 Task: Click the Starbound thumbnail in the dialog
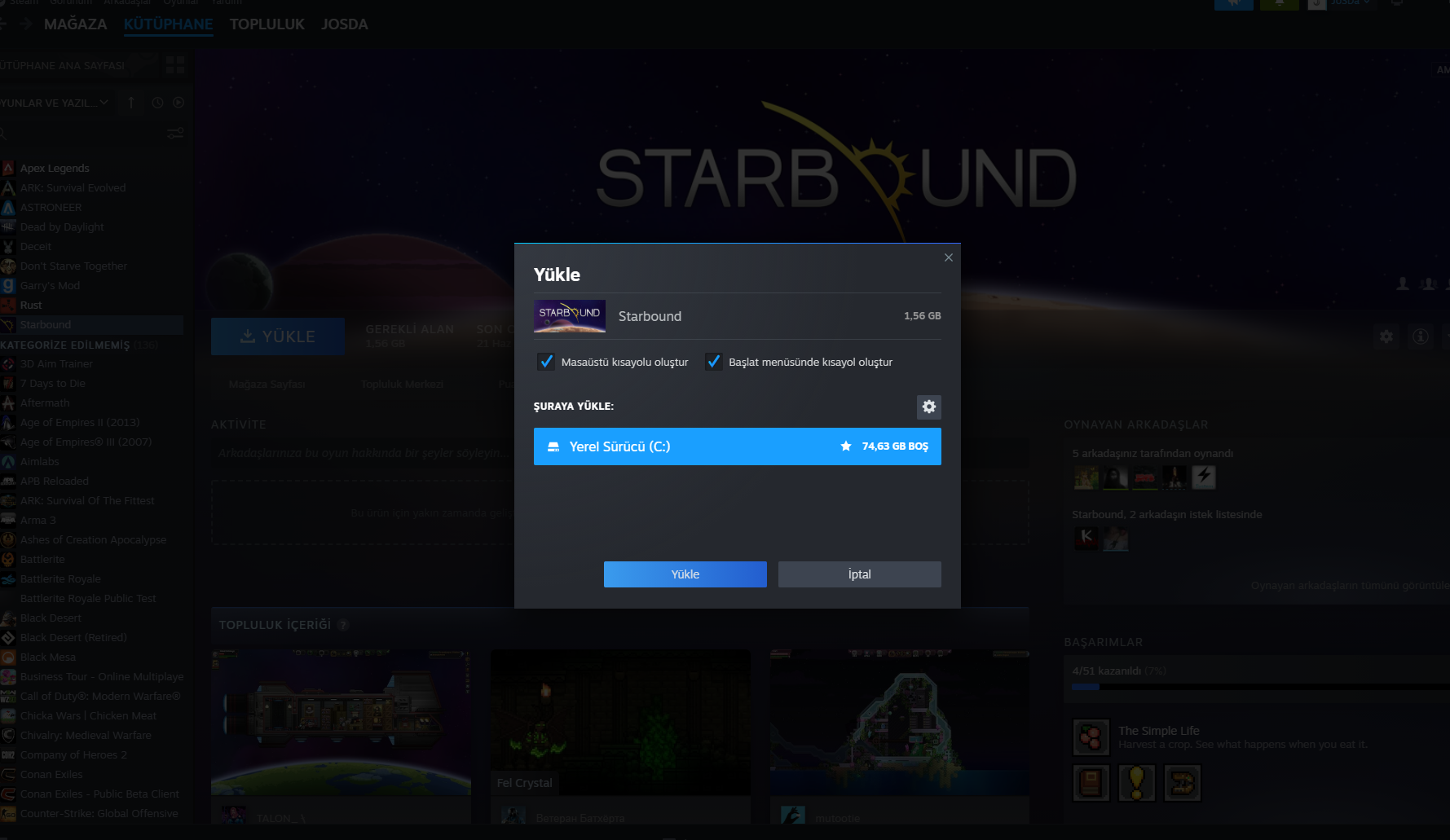(570, 316)
